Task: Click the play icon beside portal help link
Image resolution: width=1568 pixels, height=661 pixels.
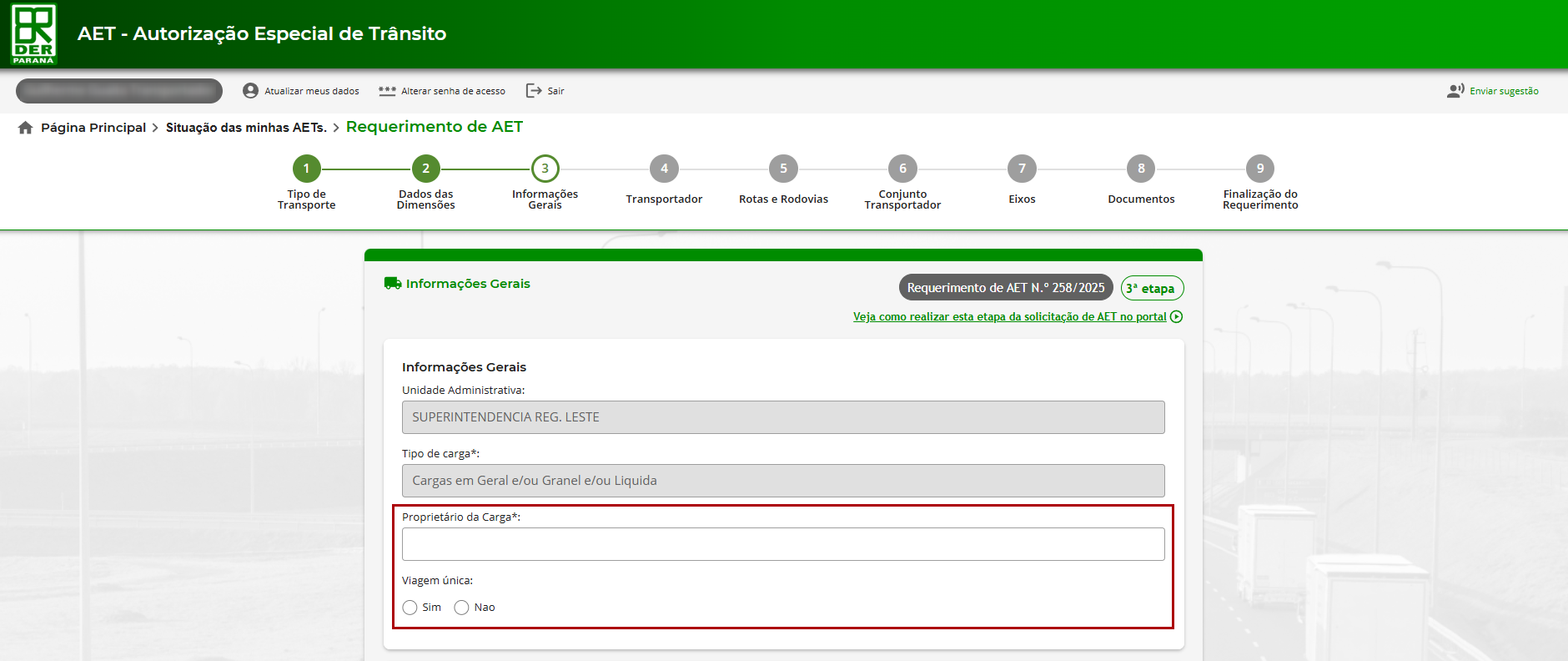Action: click(1176, 317)
